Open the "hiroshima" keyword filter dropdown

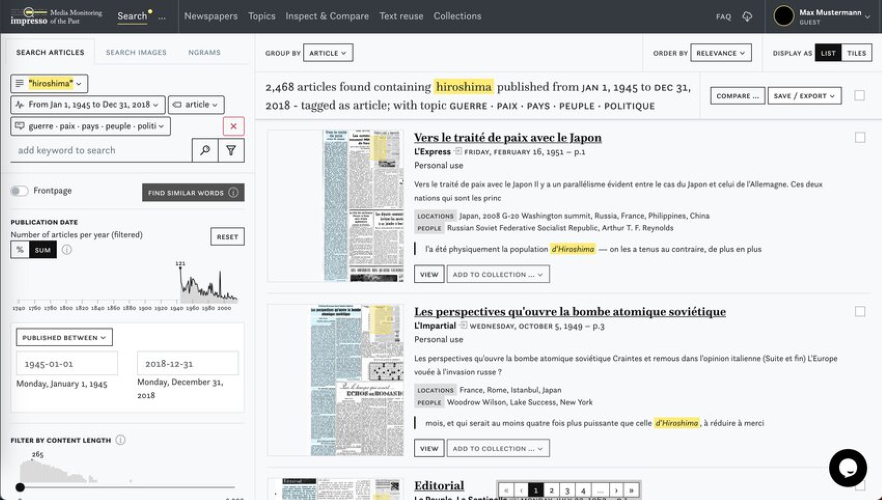point(49,83)
